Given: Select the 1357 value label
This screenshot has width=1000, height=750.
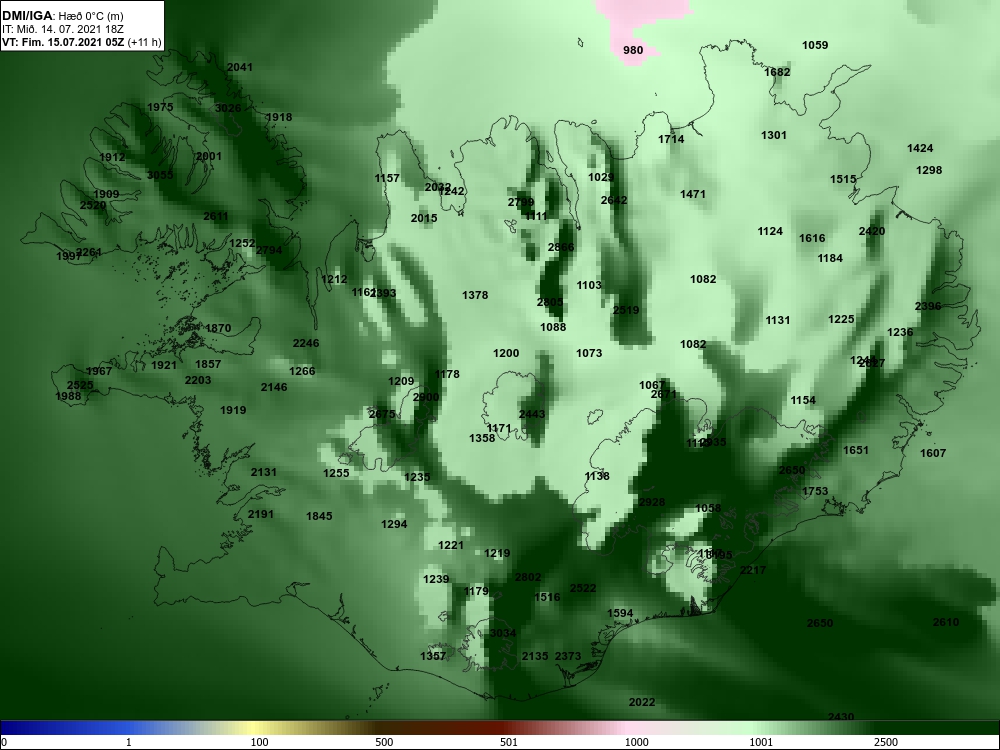Looking at the screenshot, I should pos(433,656).
